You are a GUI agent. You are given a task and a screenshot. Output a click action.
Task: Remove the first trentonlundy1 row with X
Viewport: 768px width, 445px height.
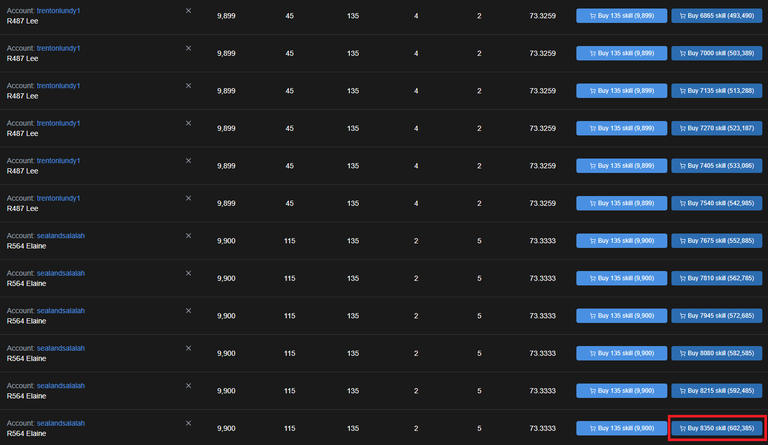pos(188,11)
